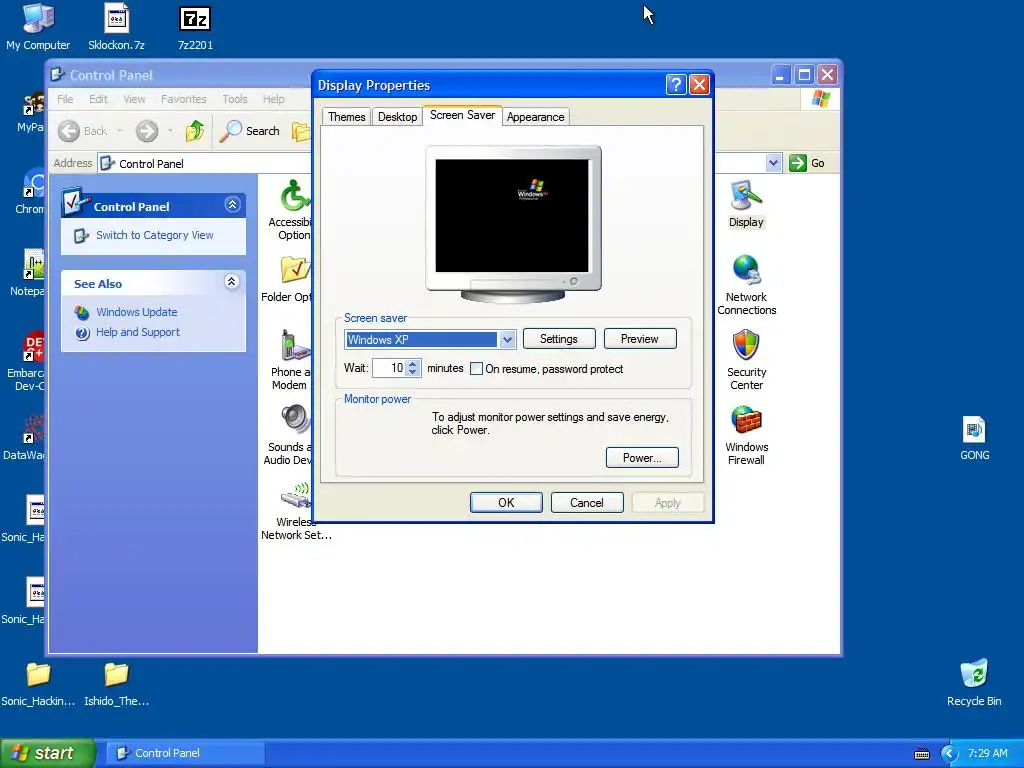Show hidden tray icons arrow
This screenshot has width=1024, height=768.
click(948, 754)
